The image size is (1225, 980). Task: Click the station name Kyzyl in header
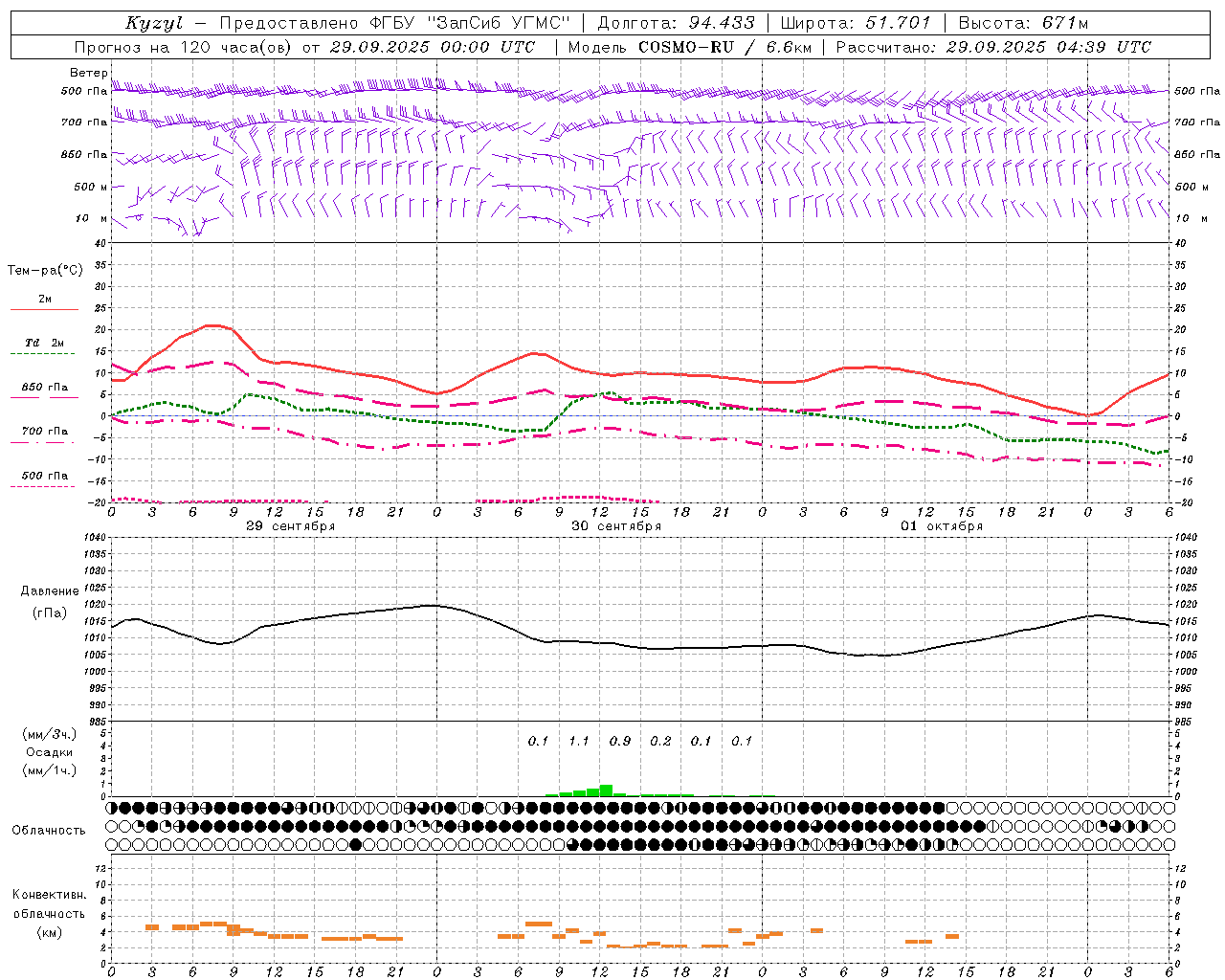tap(154, 23)
